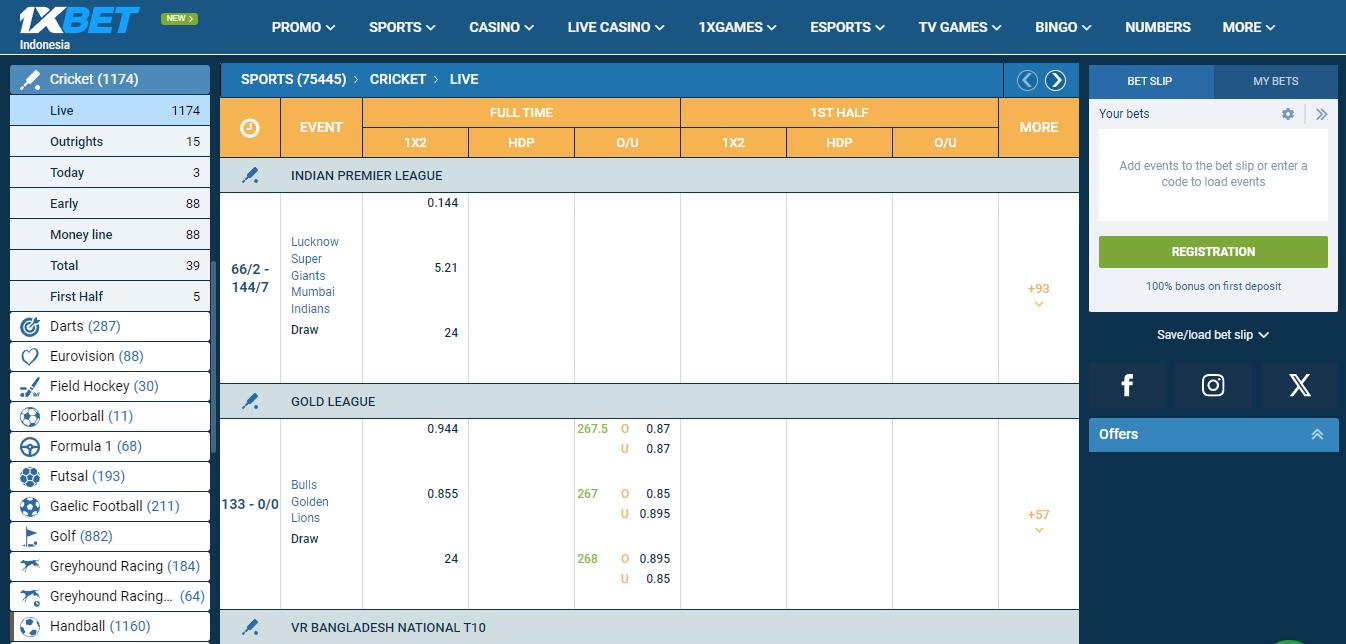Select the Field Hockey icon

30,386
